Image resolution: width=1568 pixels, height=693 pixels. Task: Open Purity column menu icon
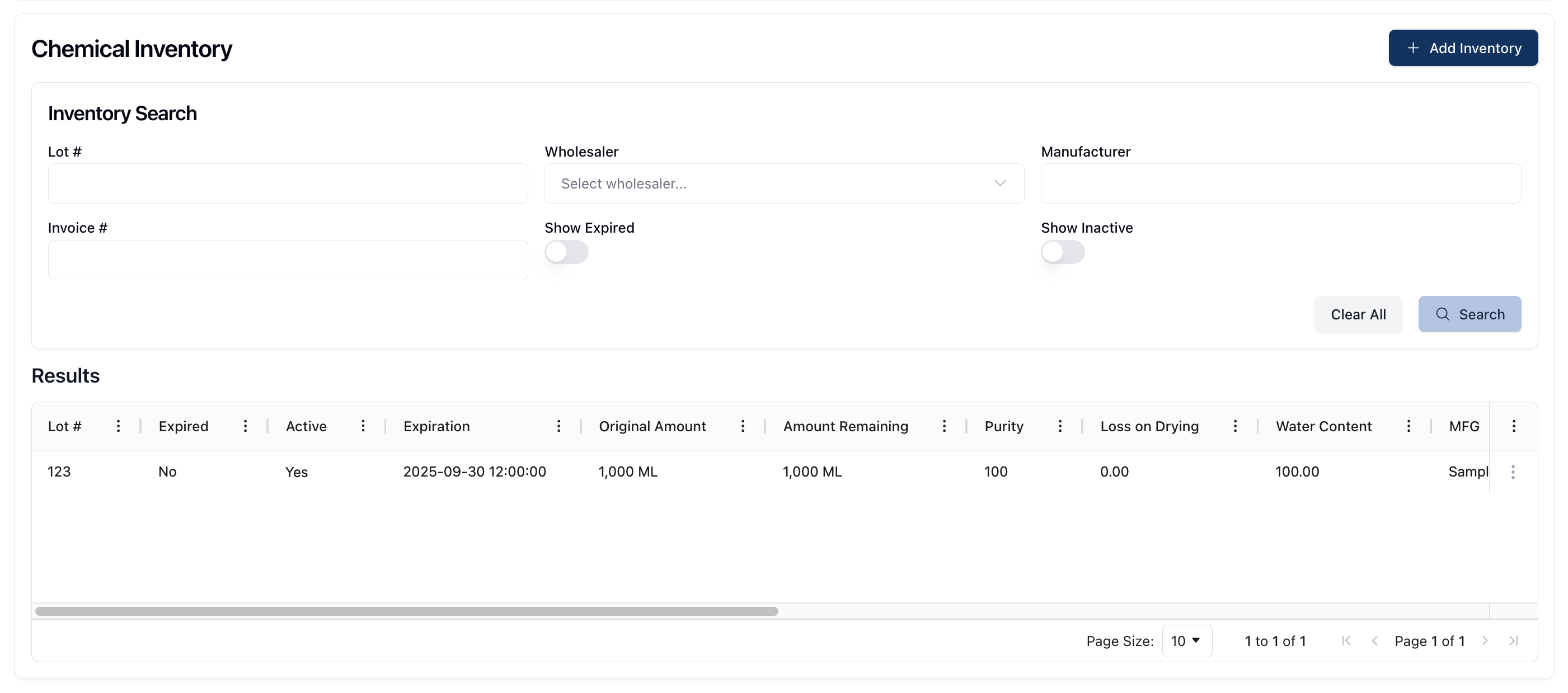point(1060,426)
